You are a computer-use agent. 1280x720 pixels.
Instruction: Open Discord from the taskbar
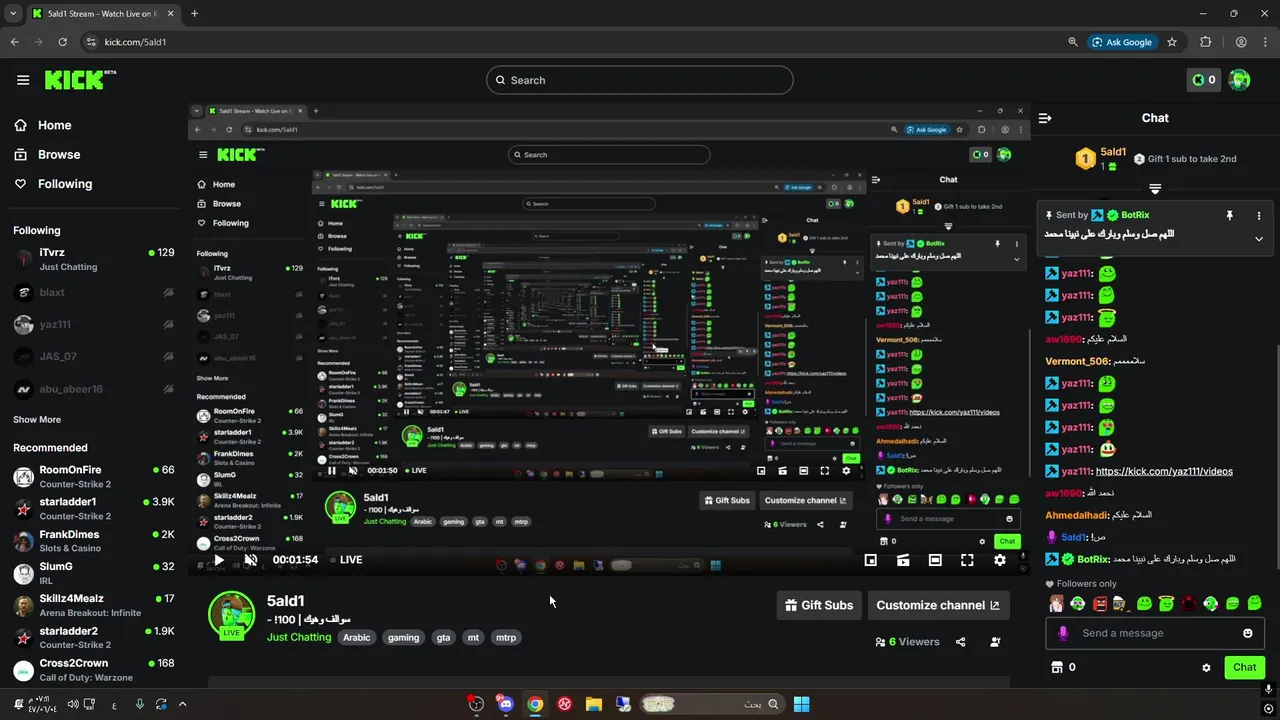coord(505,704)
